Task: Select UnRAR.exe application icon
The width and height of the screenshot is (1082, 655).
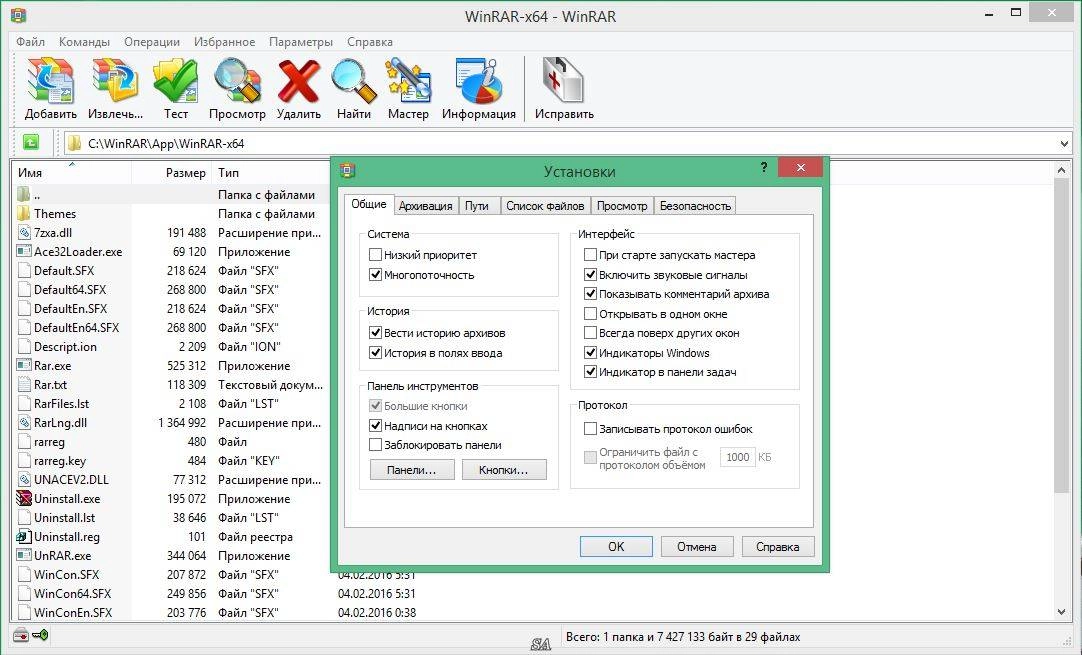Action: pos(23,555)
